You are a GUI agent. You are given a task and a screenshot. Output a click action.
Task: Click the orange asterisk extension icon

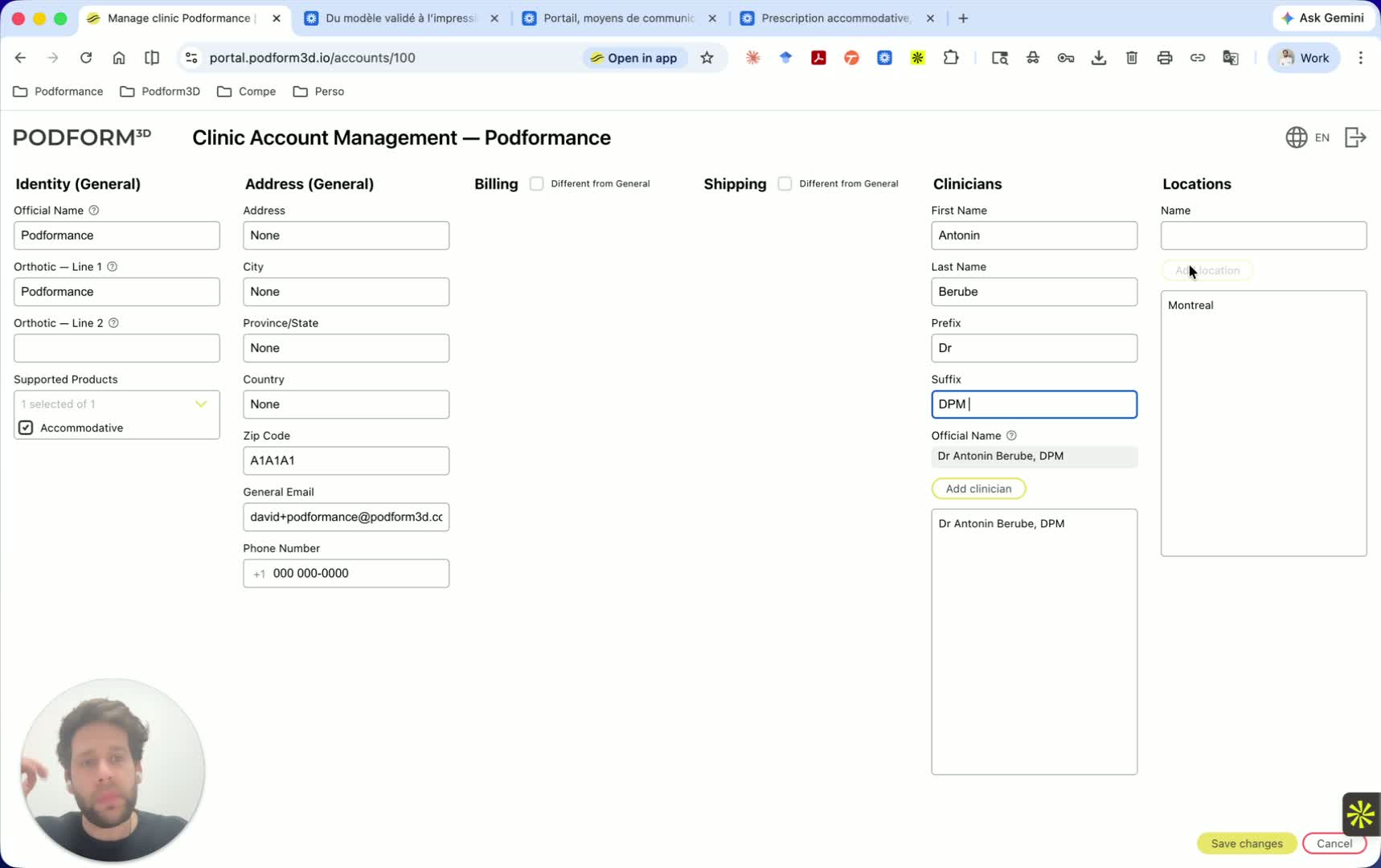tap(753, 58)
